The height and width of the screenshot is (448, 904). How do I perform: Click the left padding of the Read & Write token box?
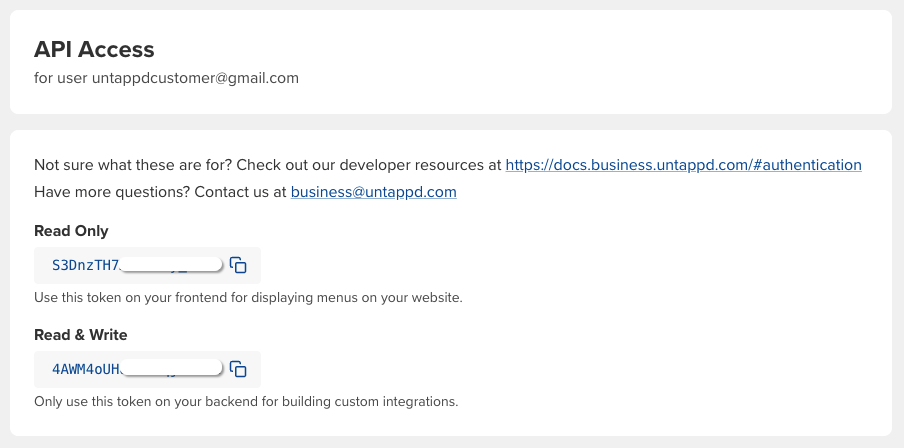(x=42, y=369)
